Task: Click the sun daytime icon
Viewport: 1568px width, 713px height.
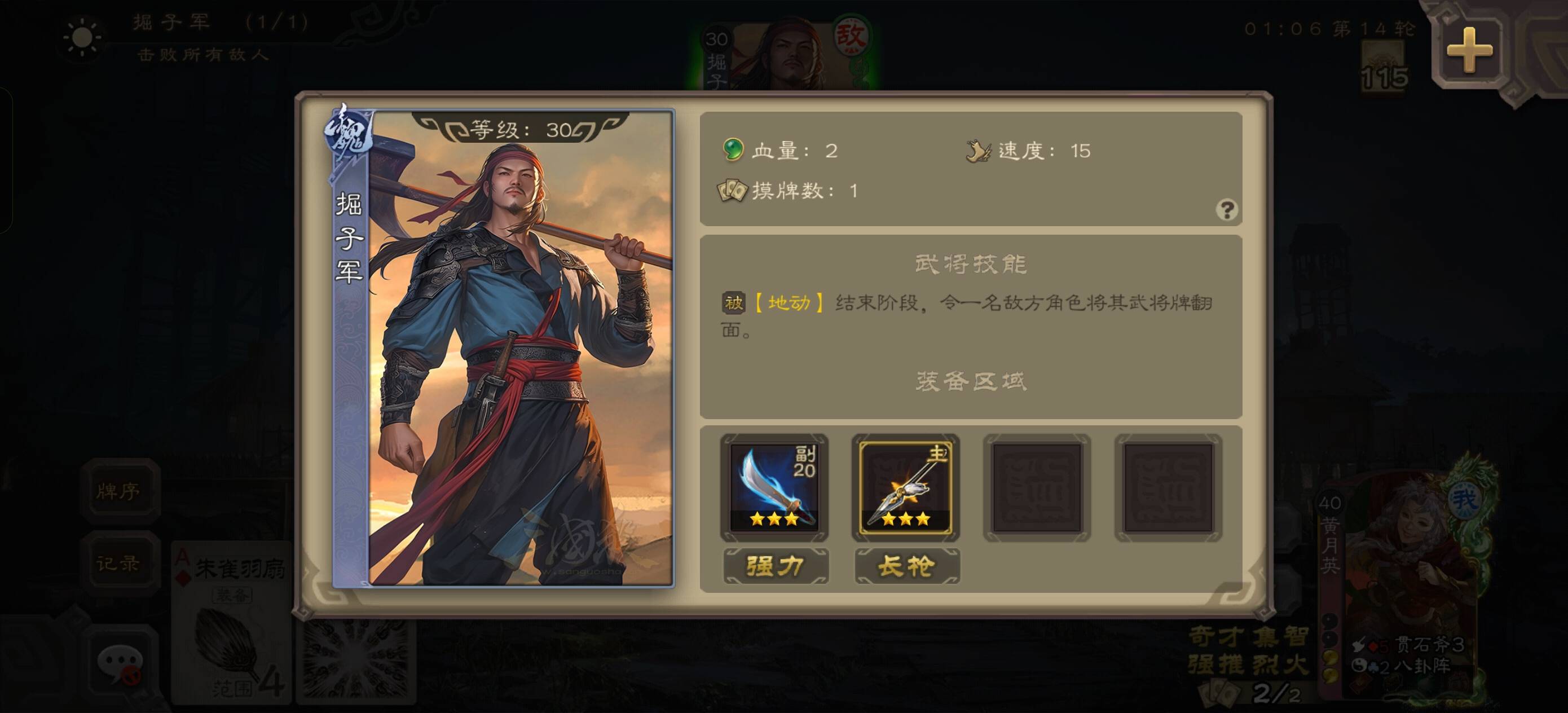Action: (x=83, y=38)
